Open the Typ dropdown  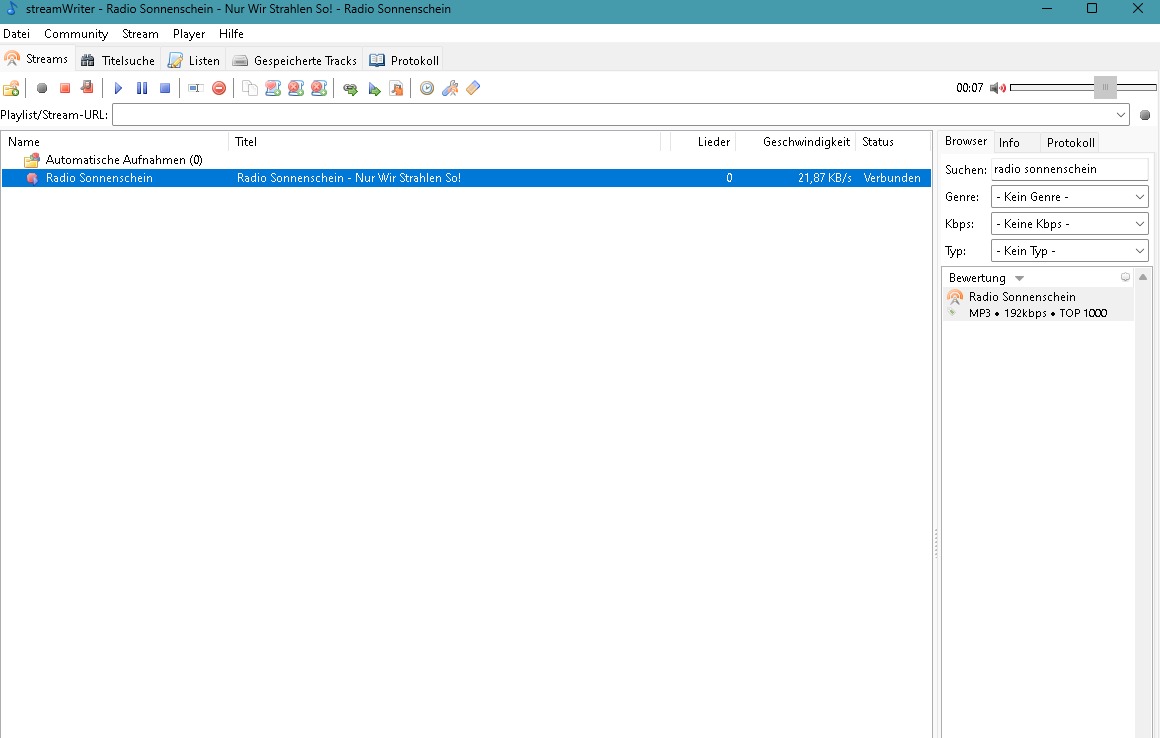1069,251
